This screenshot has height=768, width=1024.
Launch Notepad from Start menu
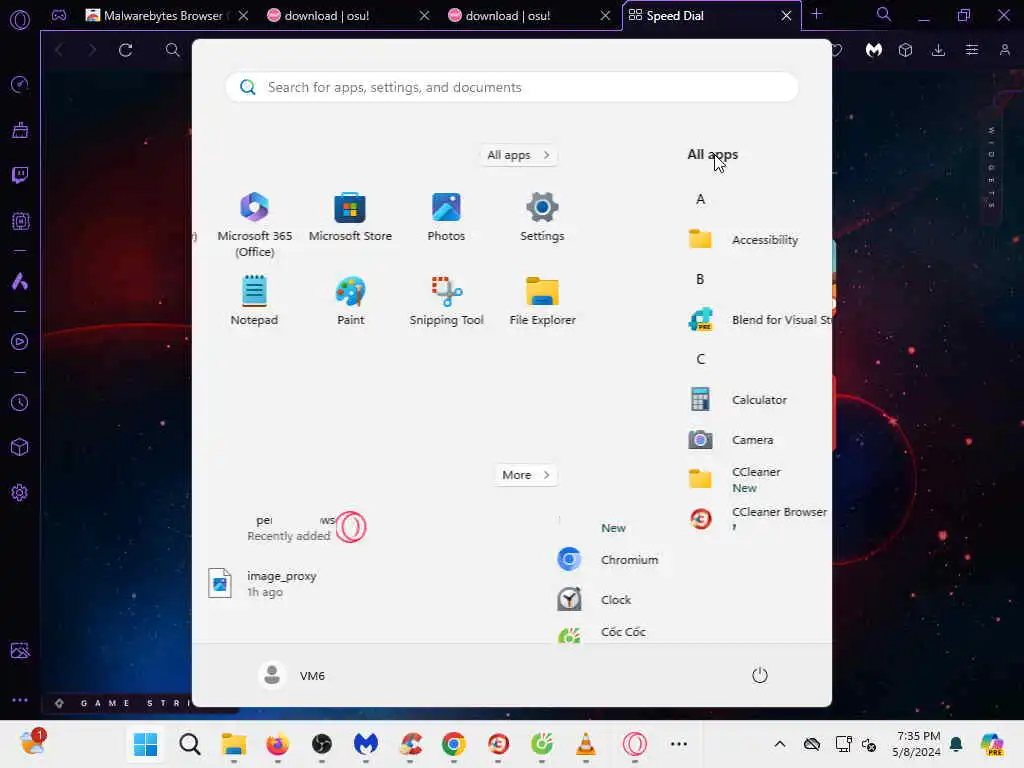[x=254, y=301]
